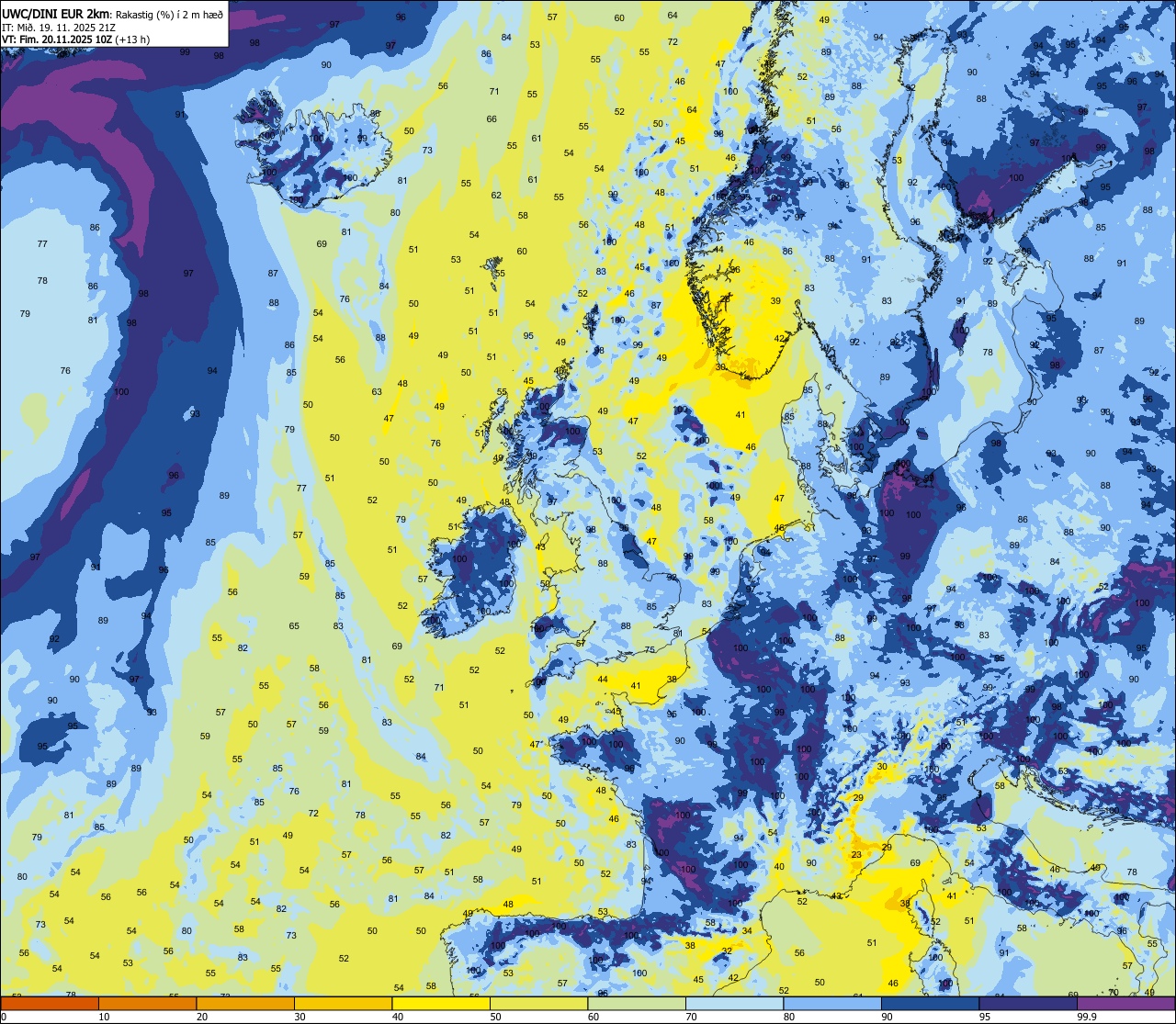Click the '(+13 h)' forecast offset text
Image resolution: width=1176 pixels, height=1024 pixels.
[x=132, y=39]
